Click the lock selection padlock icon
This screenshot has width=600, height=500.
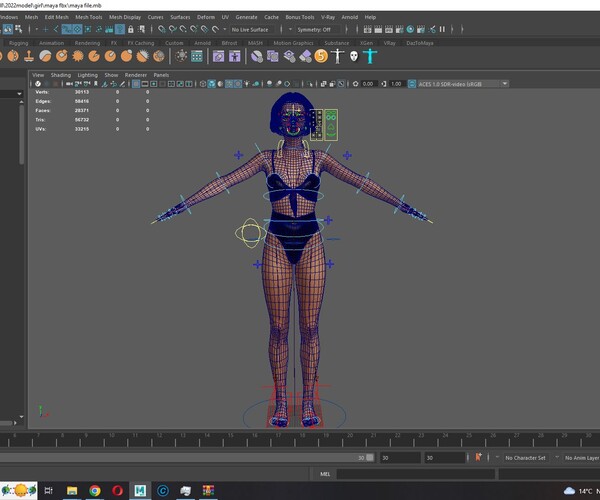click(130, 29)
